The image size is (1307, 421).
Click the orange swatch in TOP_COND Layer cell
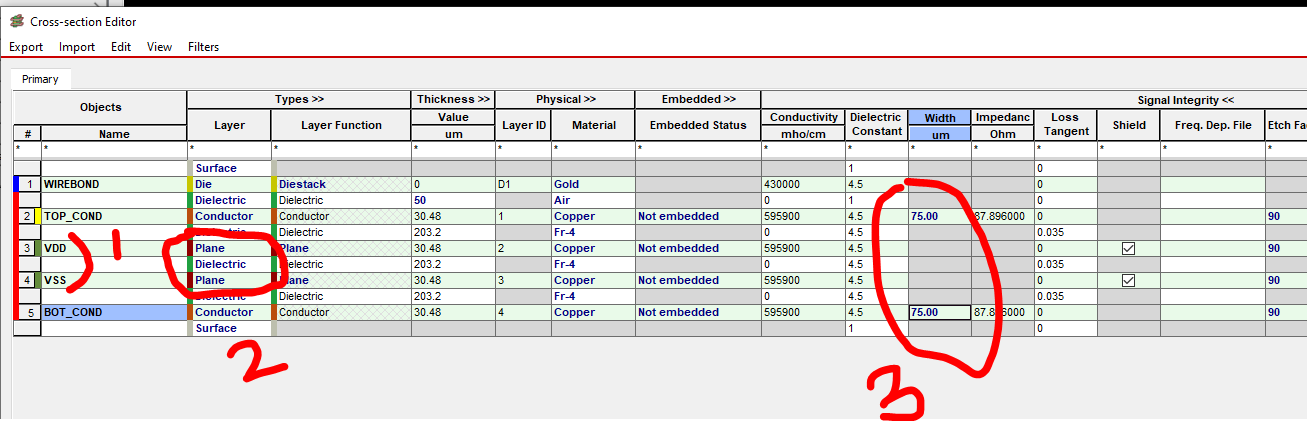click(x=190, y=216)
